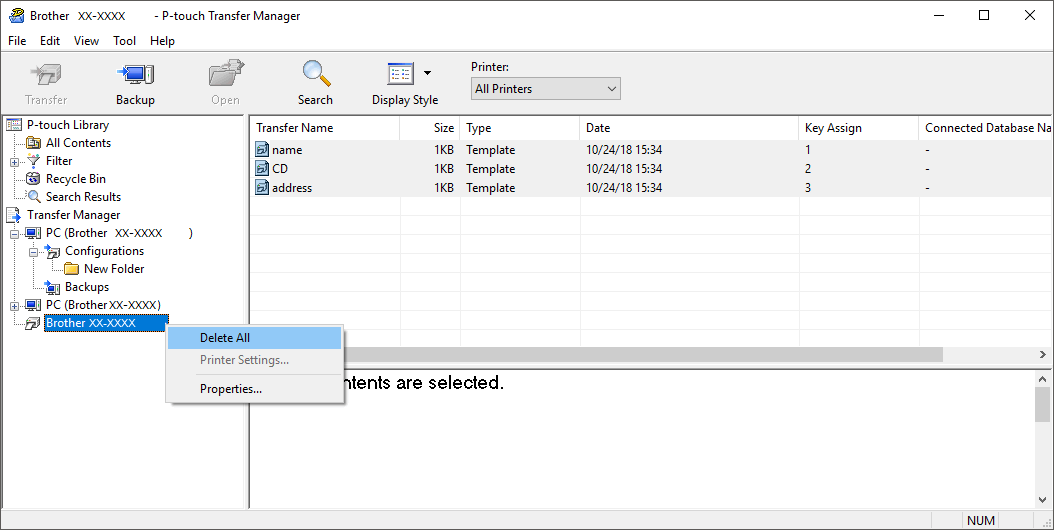Choose Properties... from context menu
Viewport: 1054px width, 530px height.
(x=231, y=389)
